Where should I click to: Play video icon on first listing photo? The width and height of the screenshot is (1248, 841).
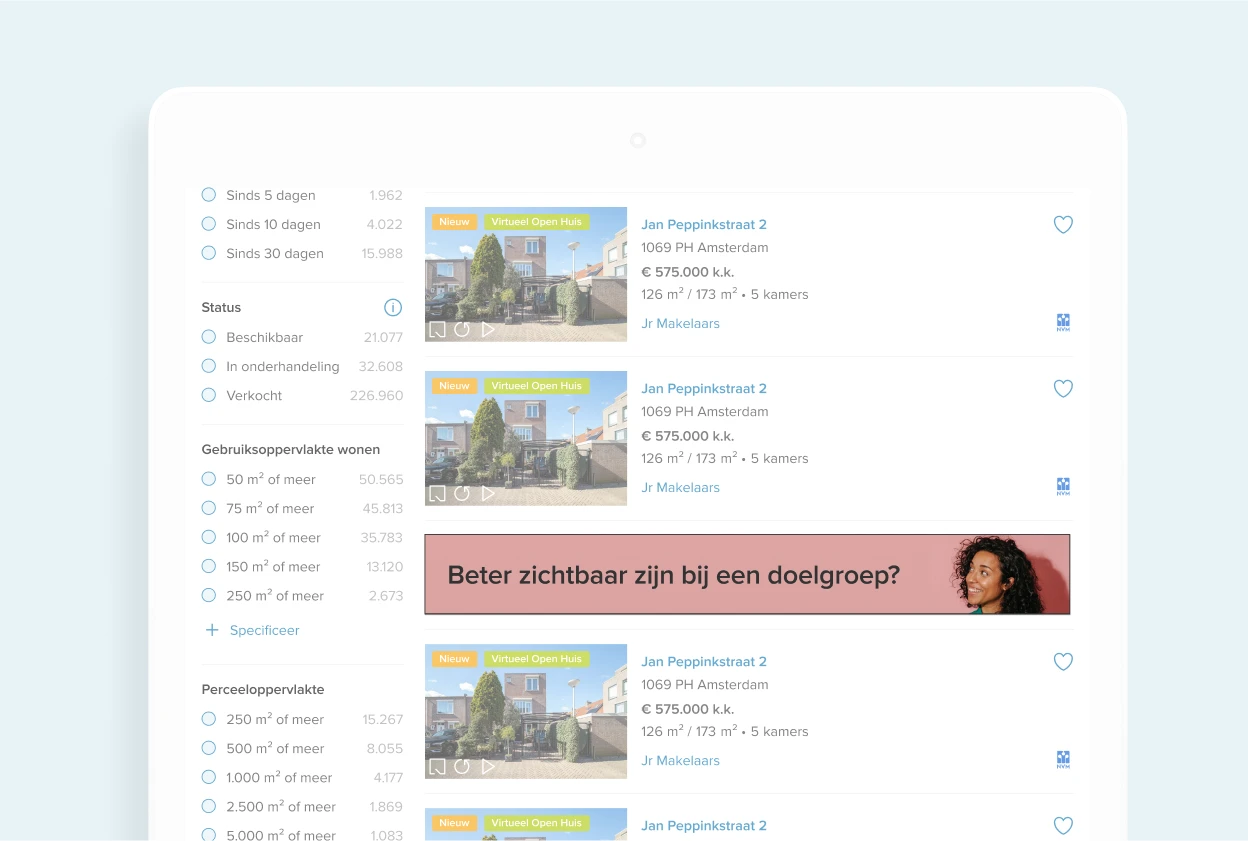[488, 329]
